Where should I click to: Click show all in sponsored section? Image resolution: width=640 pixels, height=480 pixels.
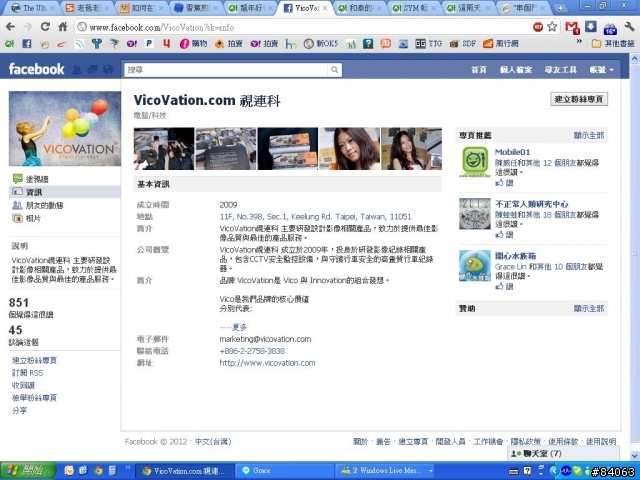[589, 308]
